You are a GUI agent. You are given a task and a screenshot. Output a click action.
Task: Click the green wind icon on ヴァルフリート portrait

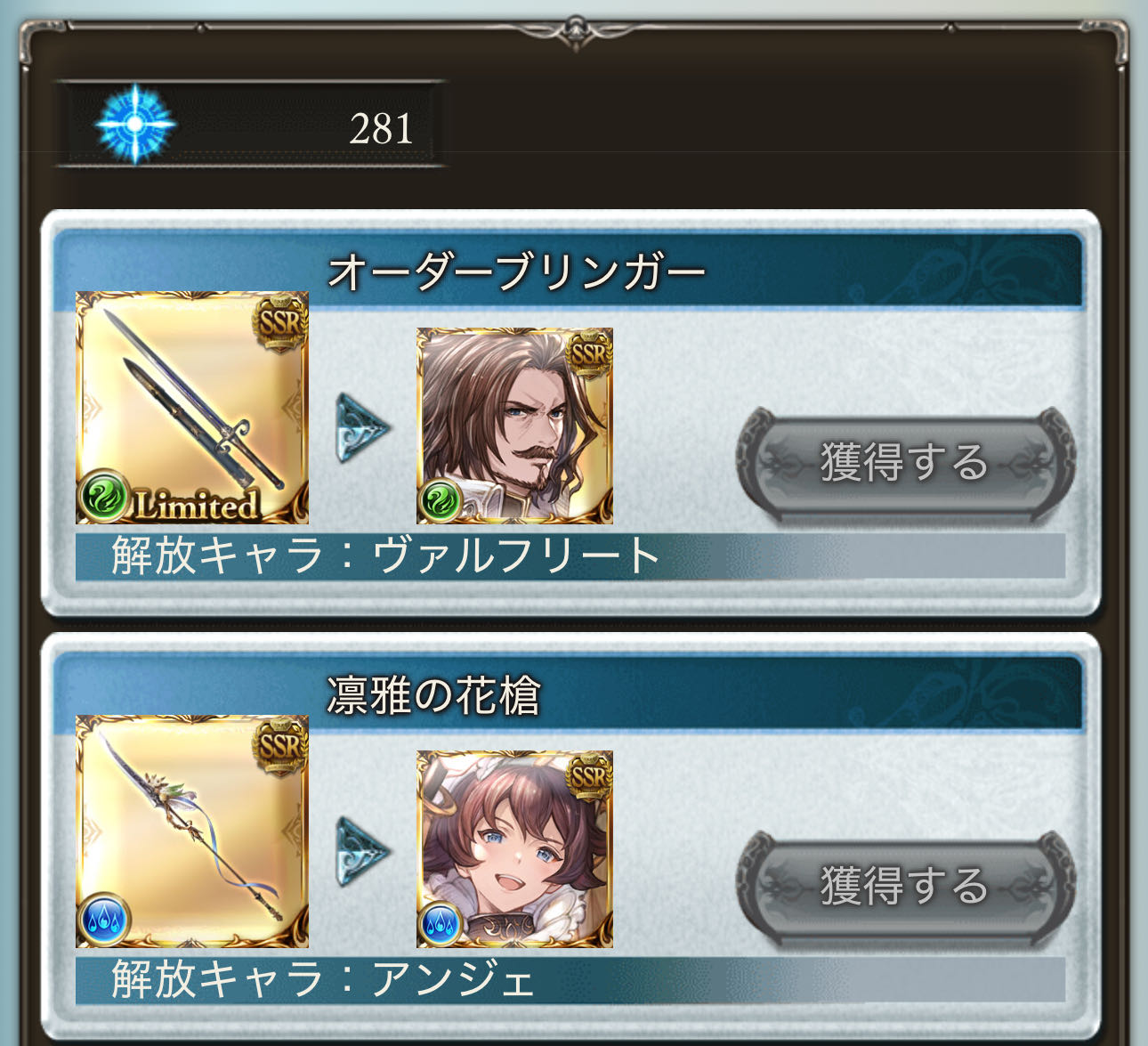point(440,501)
